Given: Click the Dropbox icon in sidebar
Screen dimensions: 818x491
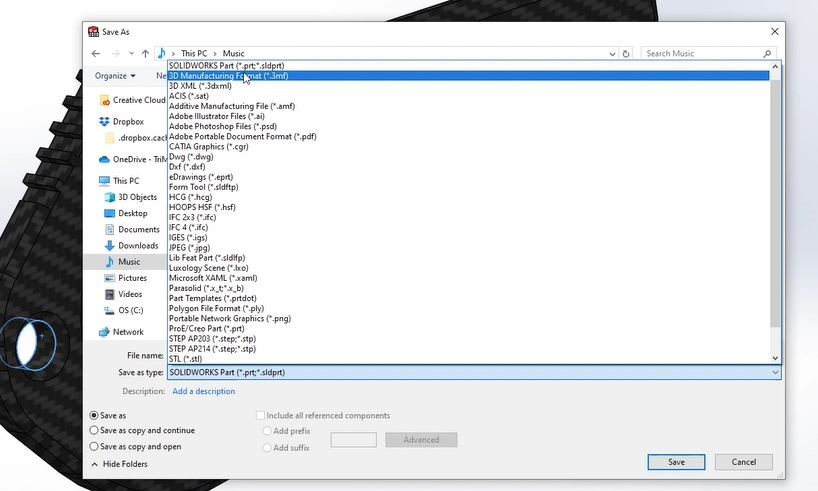Looking at the screenshot, I should [x=105, y=122].
